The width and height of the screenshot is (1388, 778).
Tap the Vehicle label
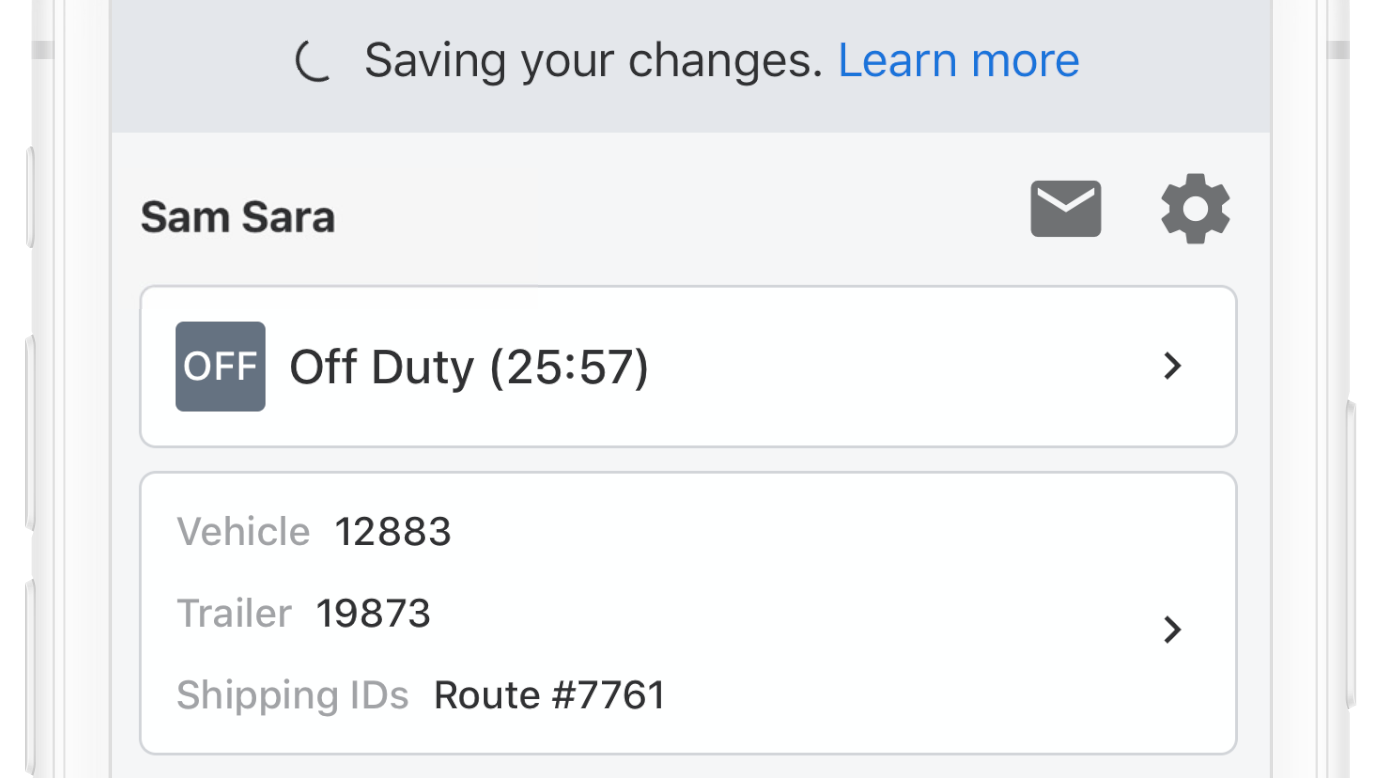[x=243, y=532]
